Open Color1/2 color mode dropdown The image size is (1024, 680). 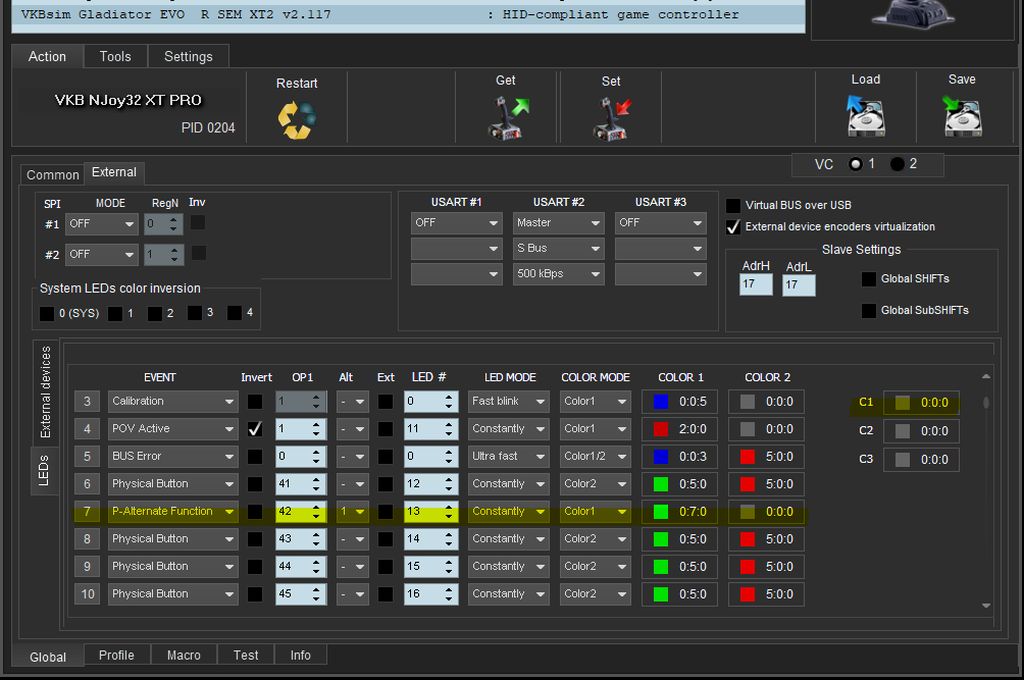[595, 456]
